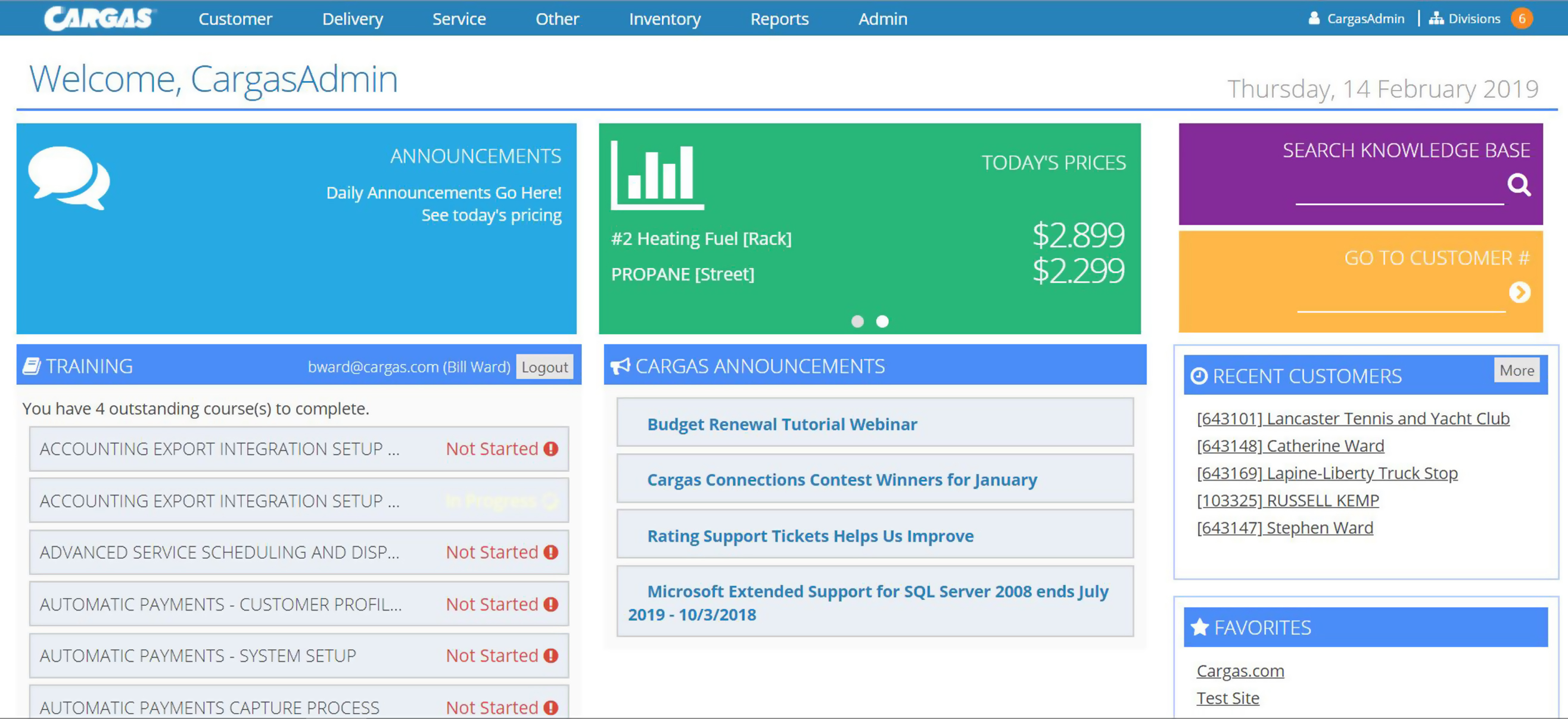The image size is (1568, 719).
Task: Click the Go to Customer arrow icon
Action: [1520, 293]
